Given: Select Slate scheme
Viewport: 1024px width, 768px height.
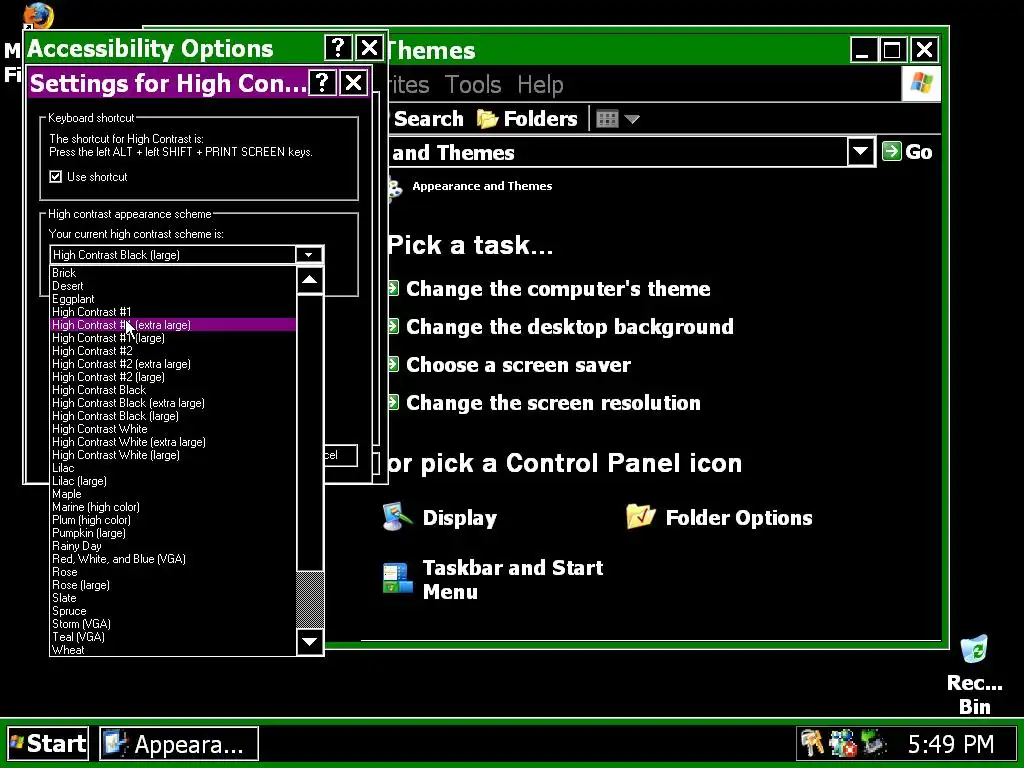Looking at the screenshot, I should [173, 598].
